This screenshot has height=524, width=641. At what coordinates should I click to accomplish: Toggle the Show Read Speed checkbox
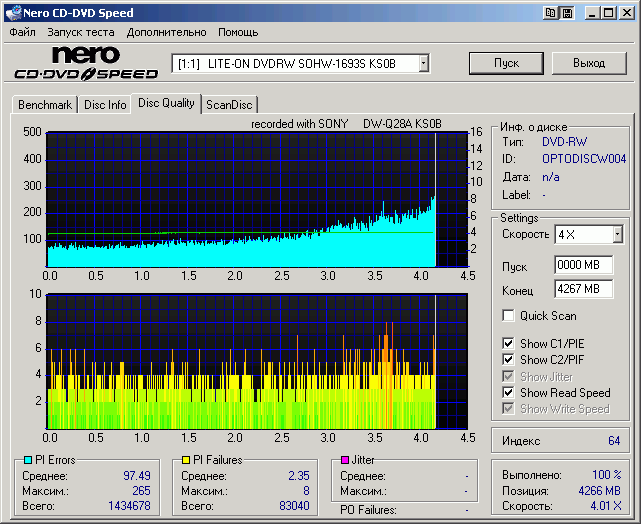pyautogui.click(x=509, y=393)
